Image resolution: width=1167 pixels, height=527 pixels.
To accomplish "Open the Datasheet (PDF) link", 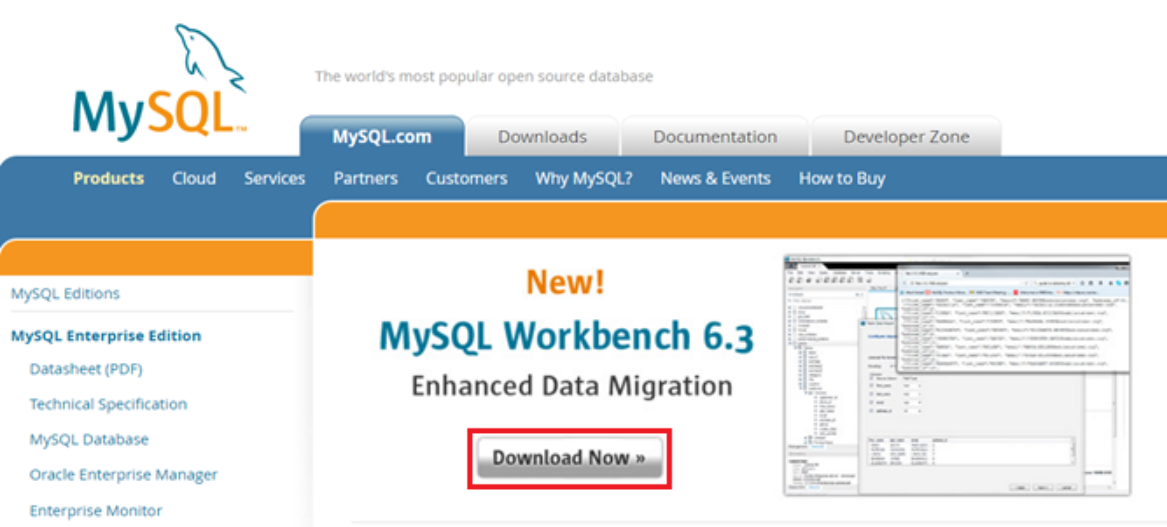I will pyautogui.click(x=86, y=369).
